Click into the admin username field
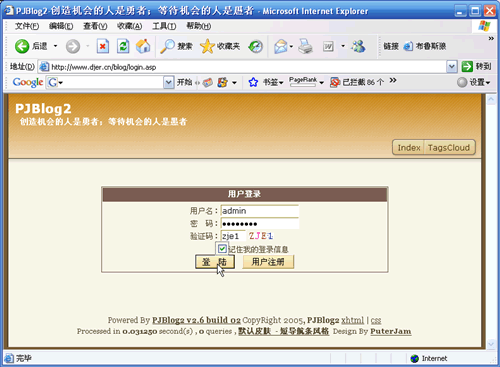The width and height of the screenshot is (500, 367). [260, 211]
